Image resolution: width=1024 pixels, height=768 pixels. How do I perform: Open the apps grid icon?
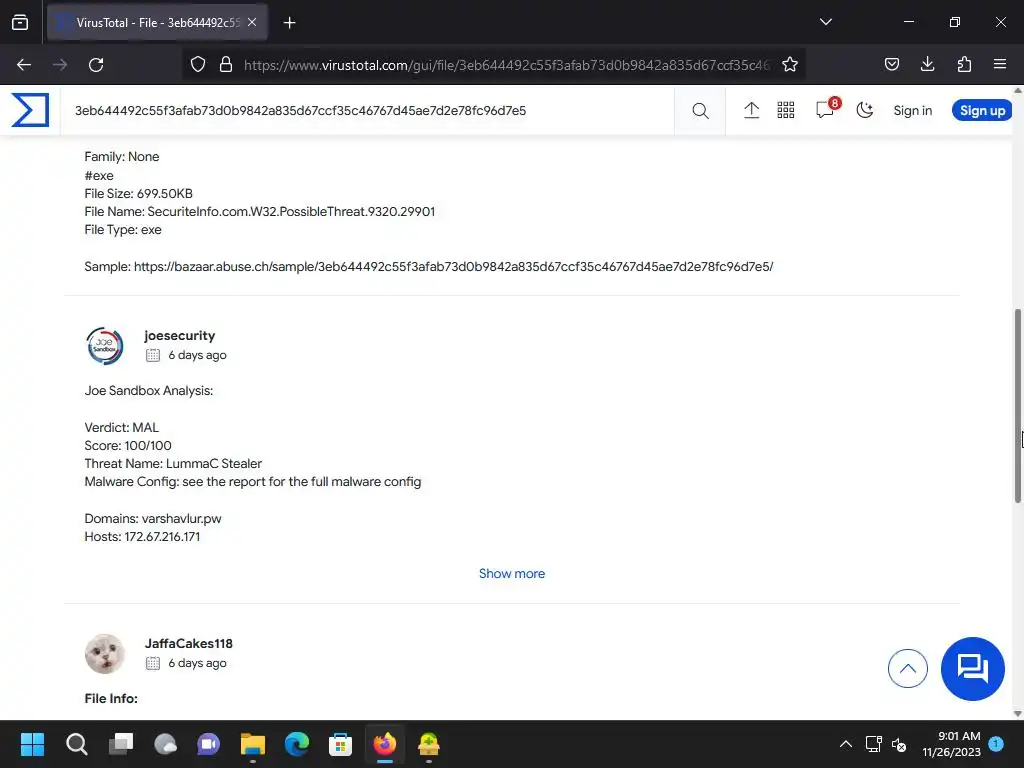pyautogui.click(x=786, y=110)
